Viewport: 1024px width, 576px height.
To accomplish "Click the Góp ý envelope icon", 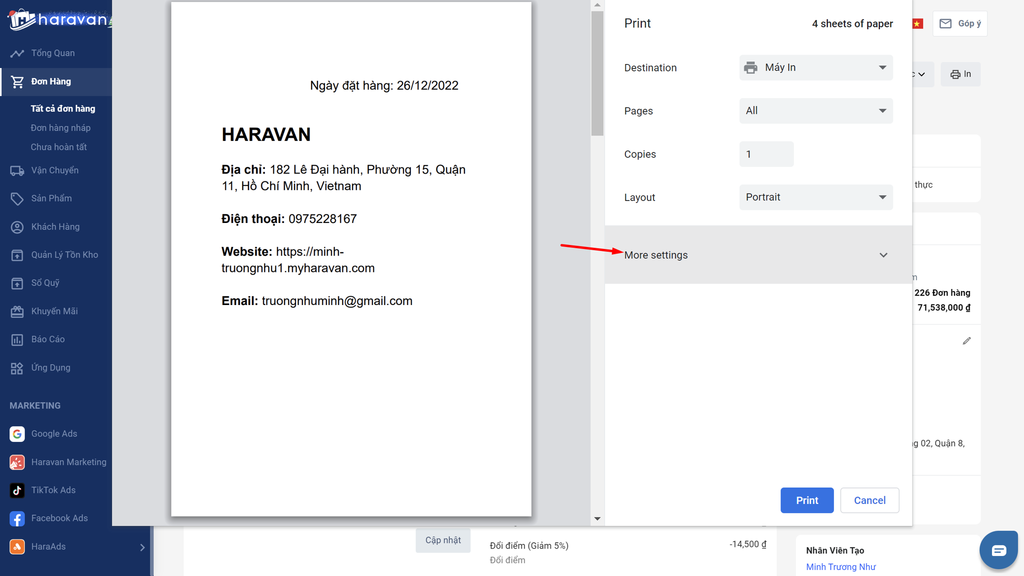I will pos(946,24).
